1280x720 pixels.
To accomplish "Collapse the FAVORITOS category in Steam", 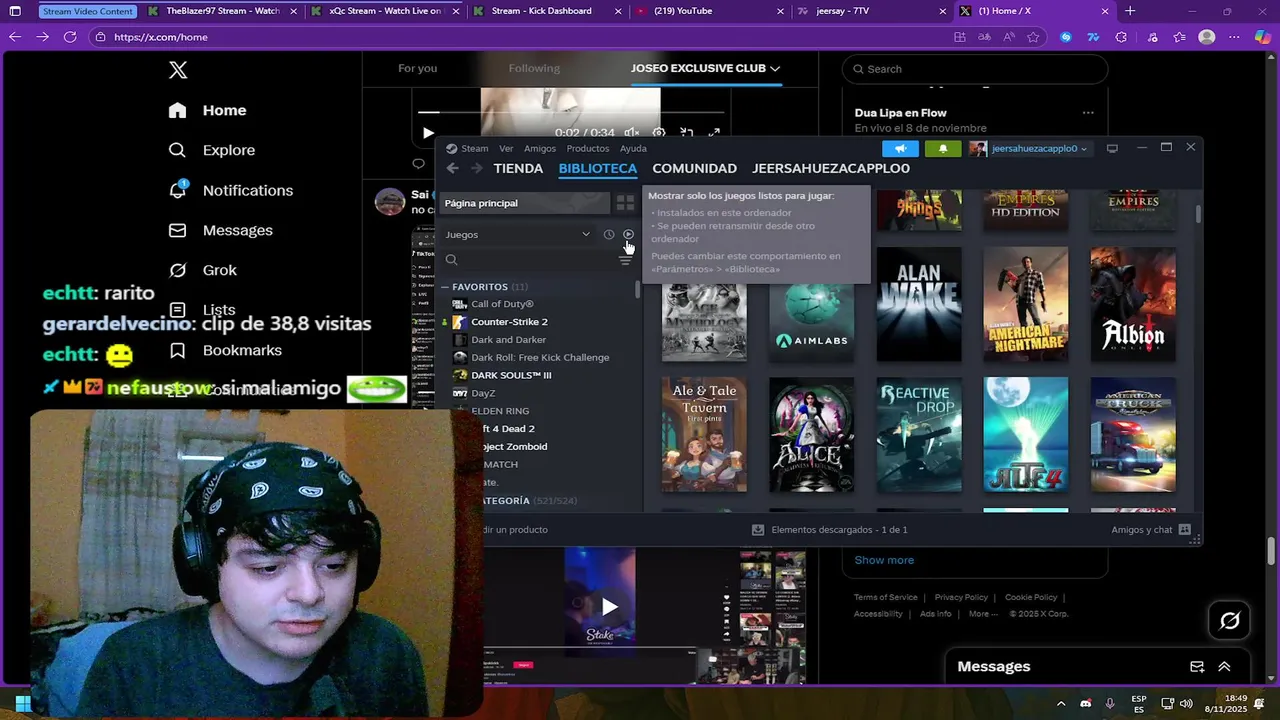I will tap(446, 287).
